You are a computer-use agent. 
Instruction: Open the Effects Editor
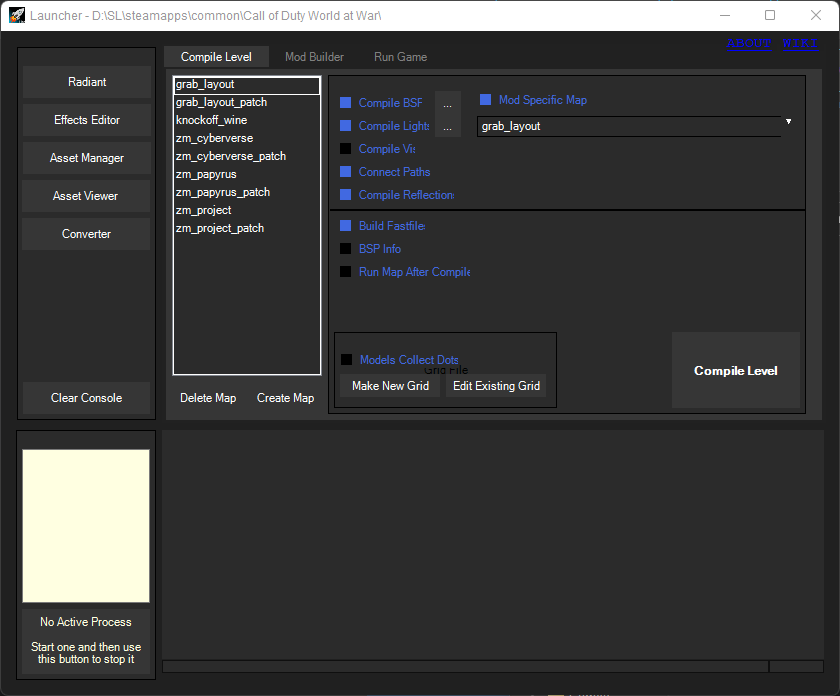[87, 120]
